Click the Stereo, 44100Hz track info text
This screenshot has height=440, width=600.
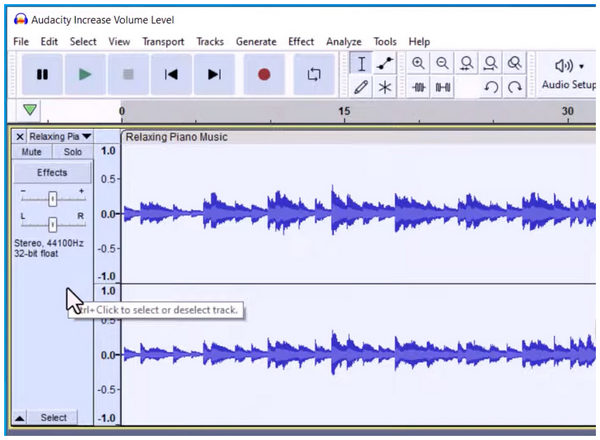pyautogui.click(x=49, y=243)
